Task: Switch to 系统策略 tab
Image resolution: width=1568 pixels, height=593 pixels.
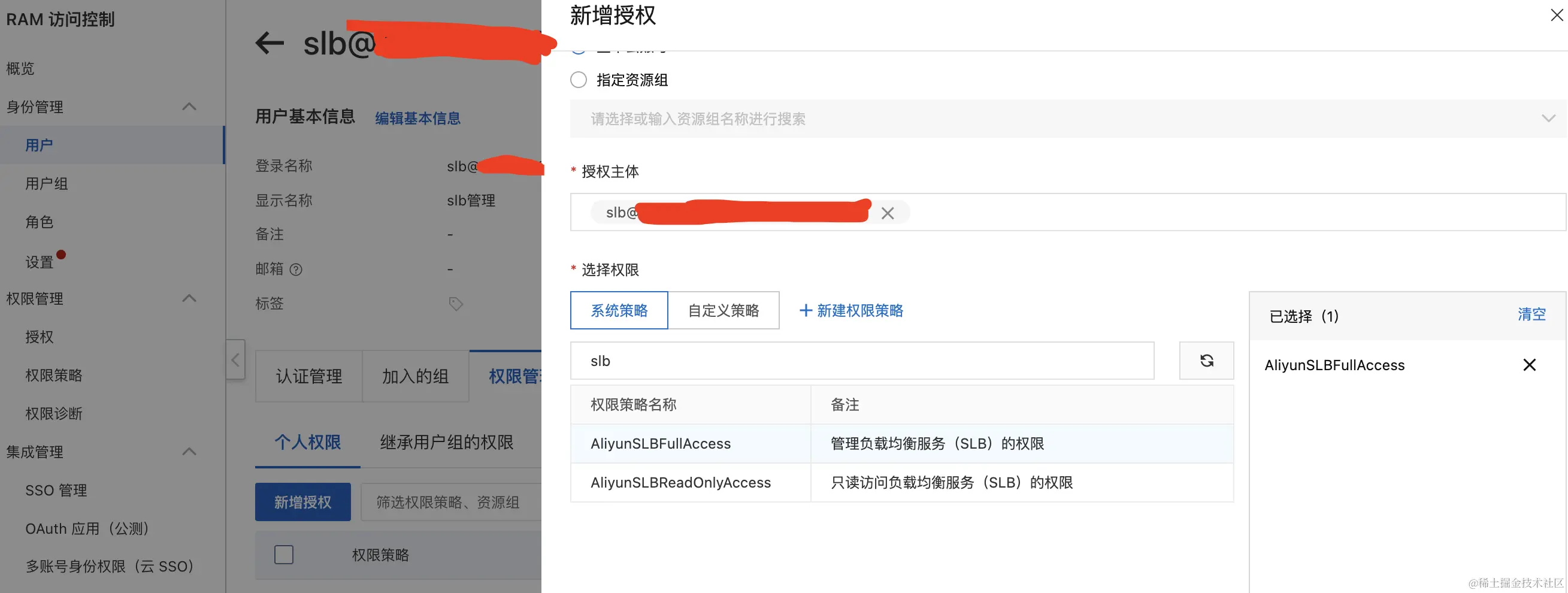Action: click(x=619, y=310)
